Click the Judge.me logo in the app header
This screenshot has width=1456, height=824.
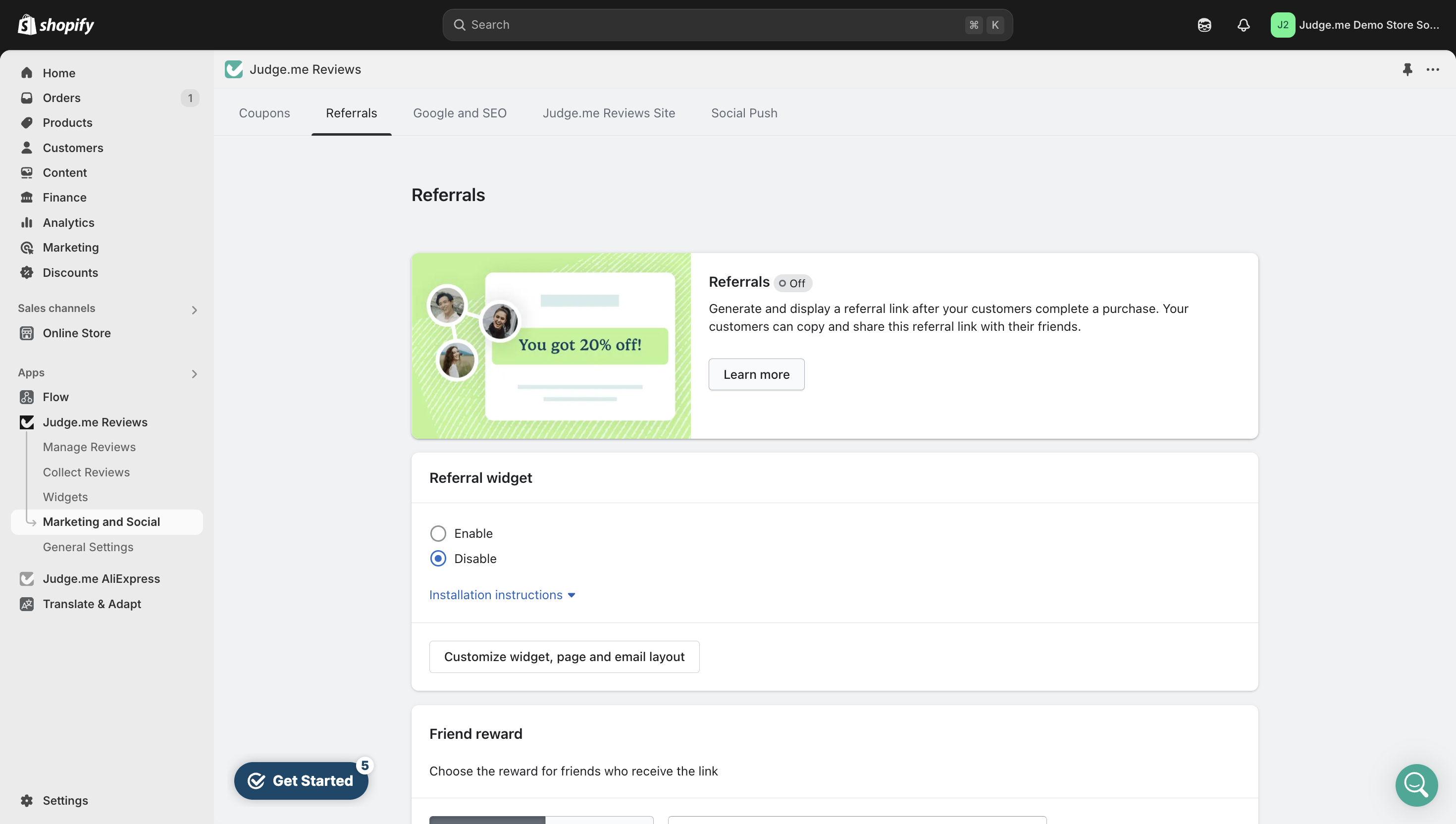pyautogui.click(x=234, y=69)
